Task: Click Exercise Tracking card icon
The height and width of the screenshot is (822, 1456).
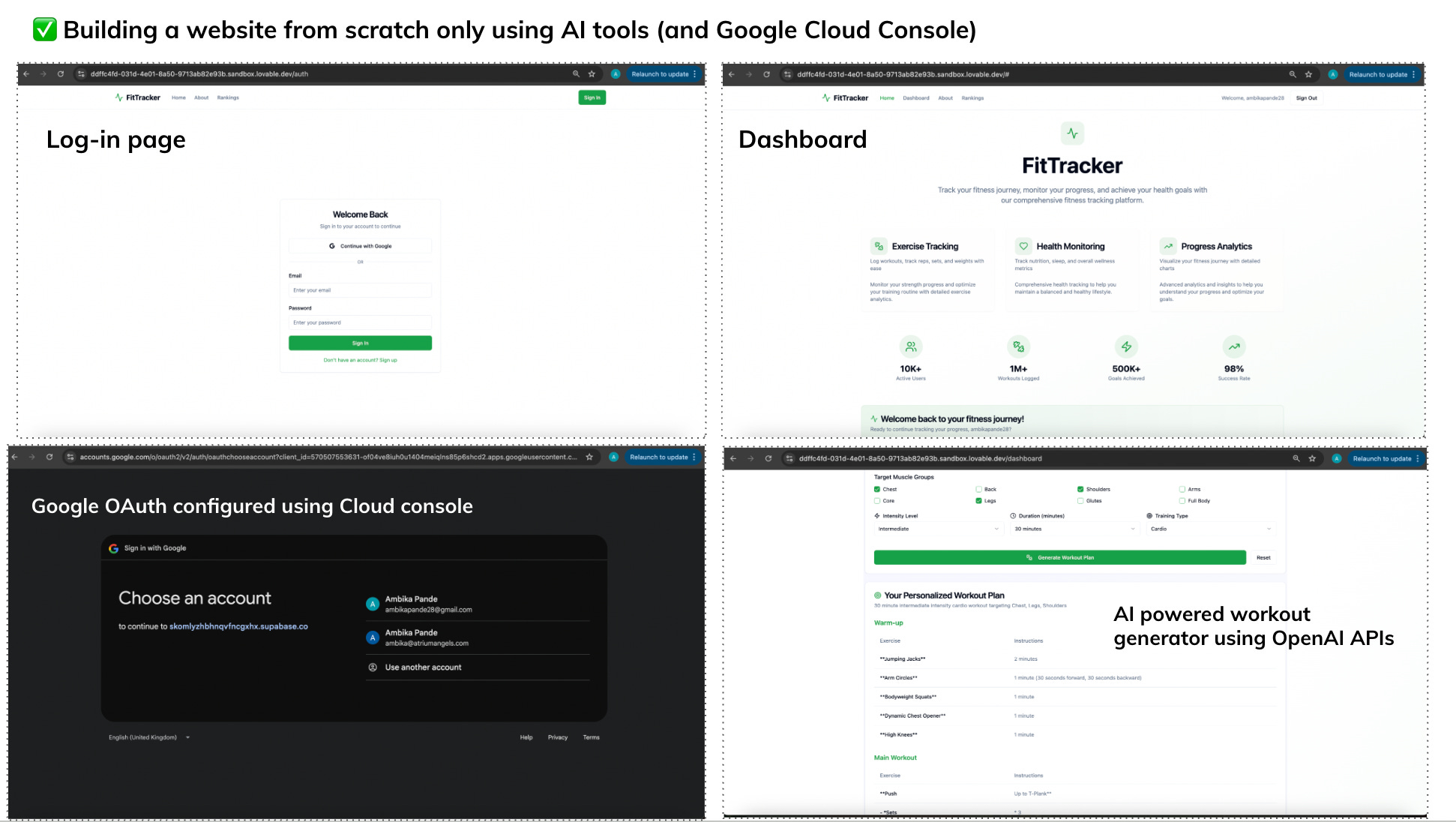Action: coord(879,246)
